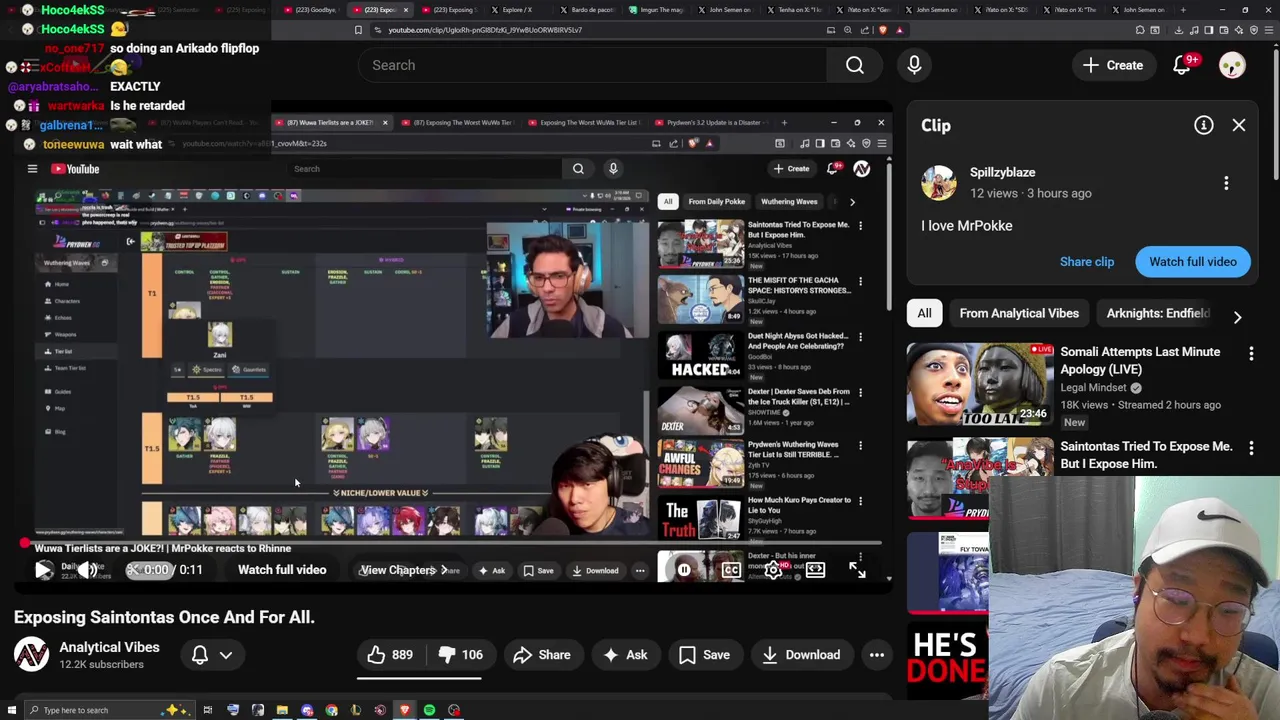Screen dimensions: 1280x720
Task: Open the three-dot menu beside Spillzyblaze
Action: [1226, 183]
